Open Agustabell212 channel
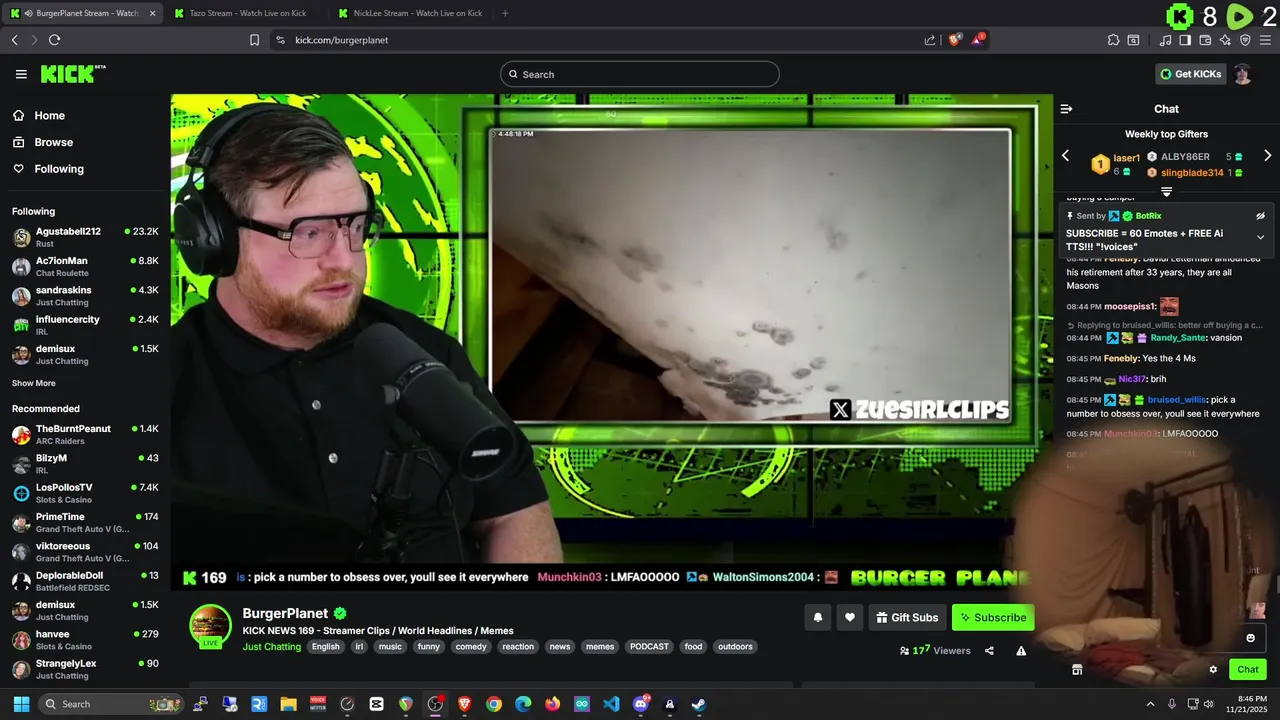This screenshot has height=720, width=1280. click(85, 237)
